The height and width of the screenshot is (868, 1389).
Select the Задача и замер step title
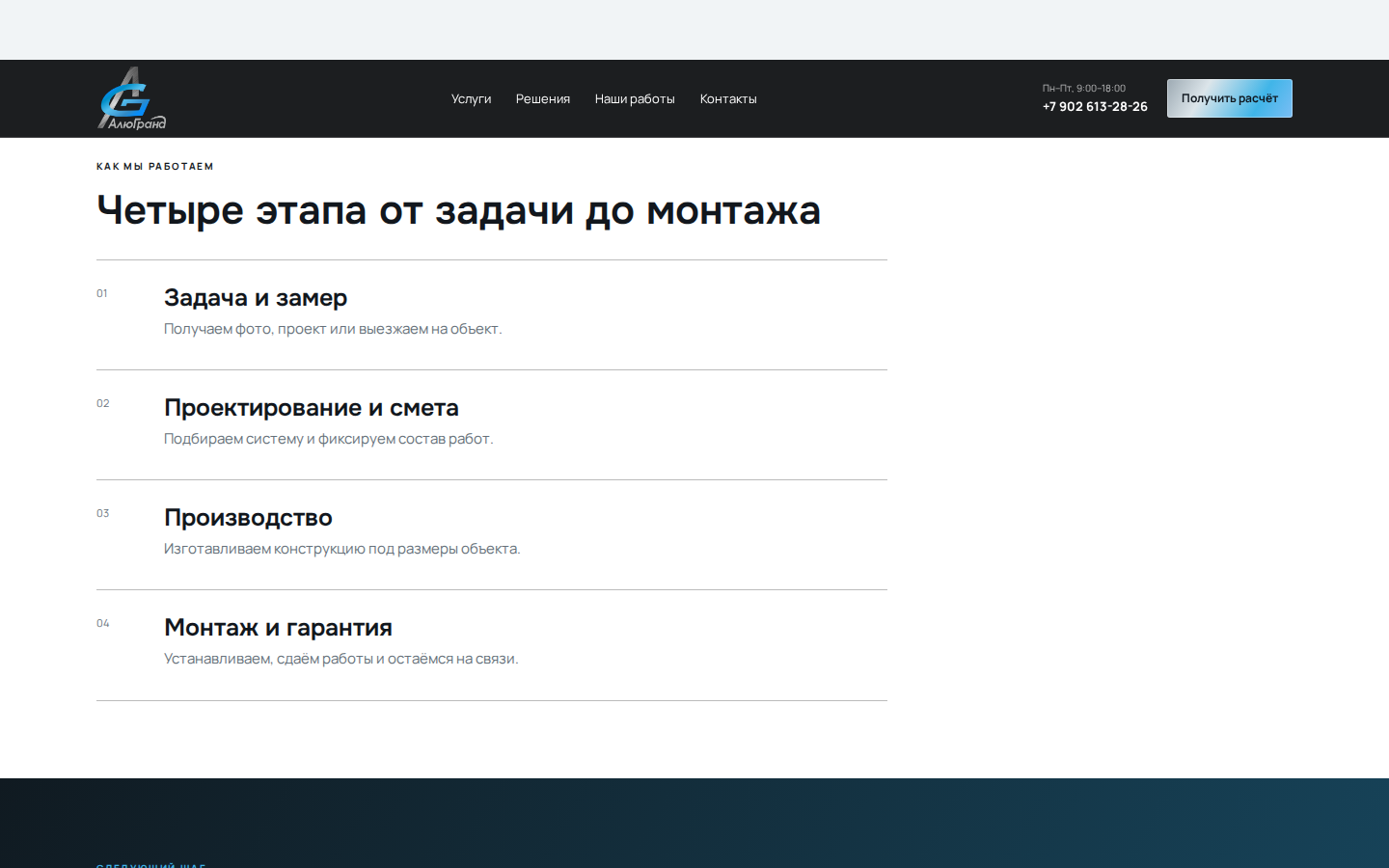(x=256, y=298)
